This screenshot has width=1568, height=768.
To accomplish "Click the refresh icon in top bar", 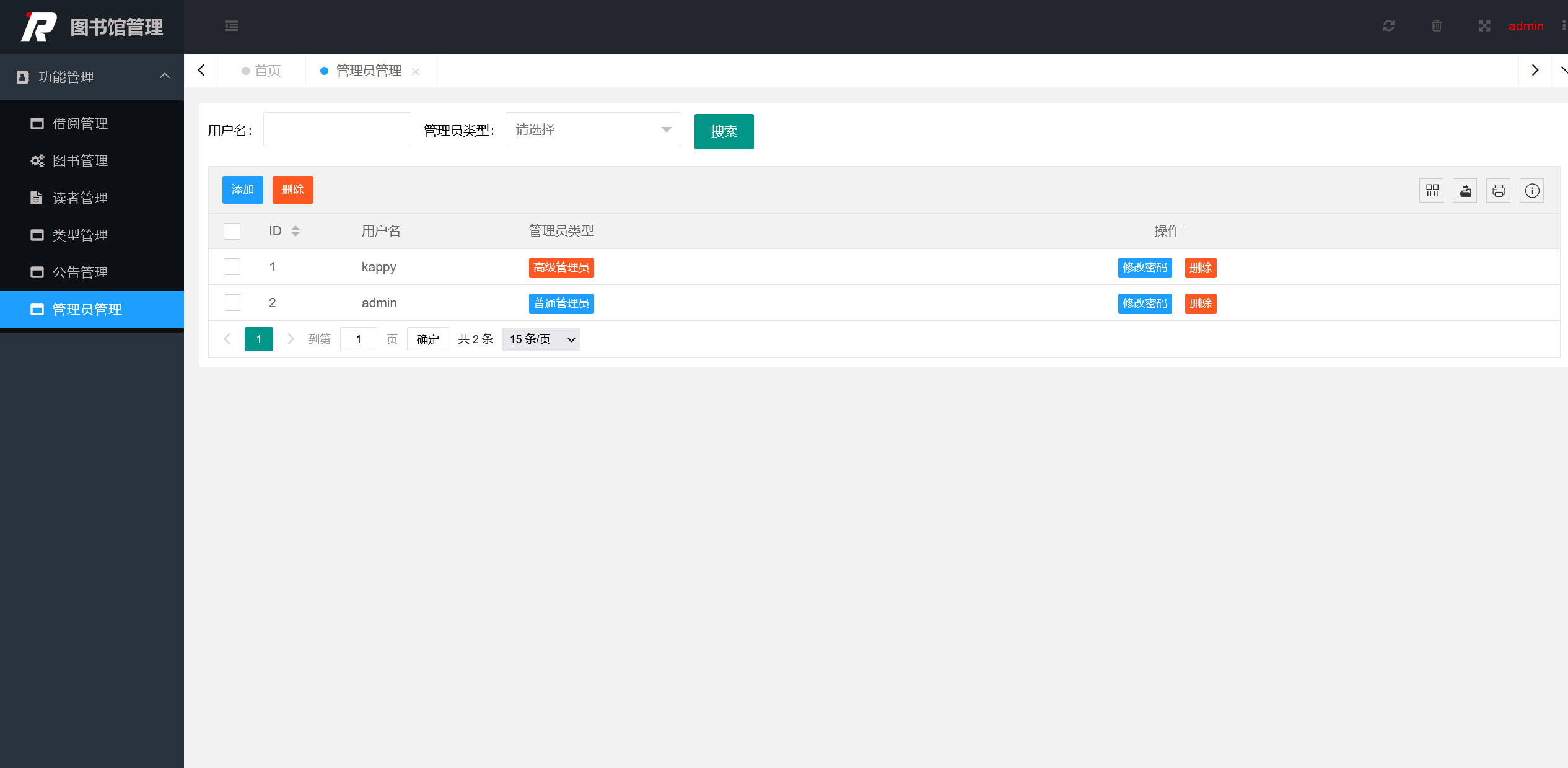I will (x=1389, y=26).
